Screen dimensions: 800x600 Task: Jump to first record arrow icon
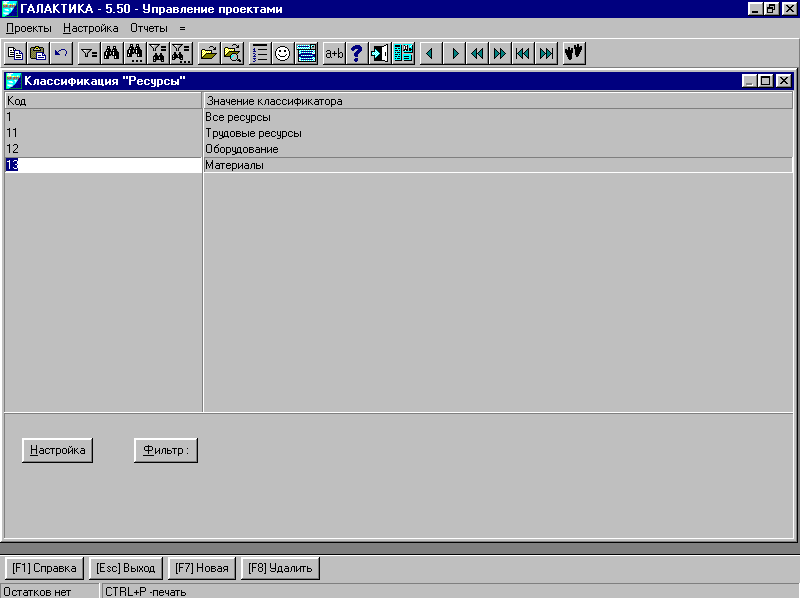pos(522,53)
